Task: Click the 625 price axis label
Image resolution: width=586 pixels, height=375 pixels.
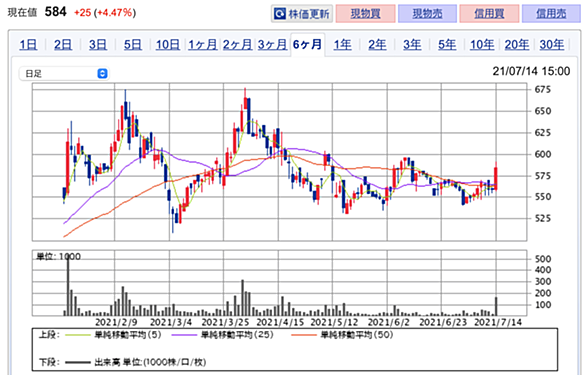Action: [543, 133]
